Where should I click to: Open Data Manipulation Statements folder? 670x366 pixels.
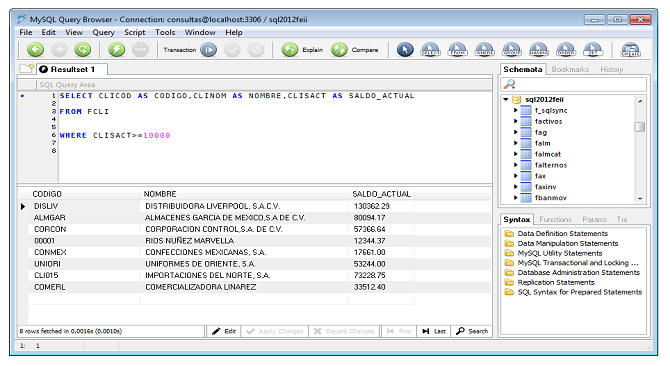click(x=561, y=243)
